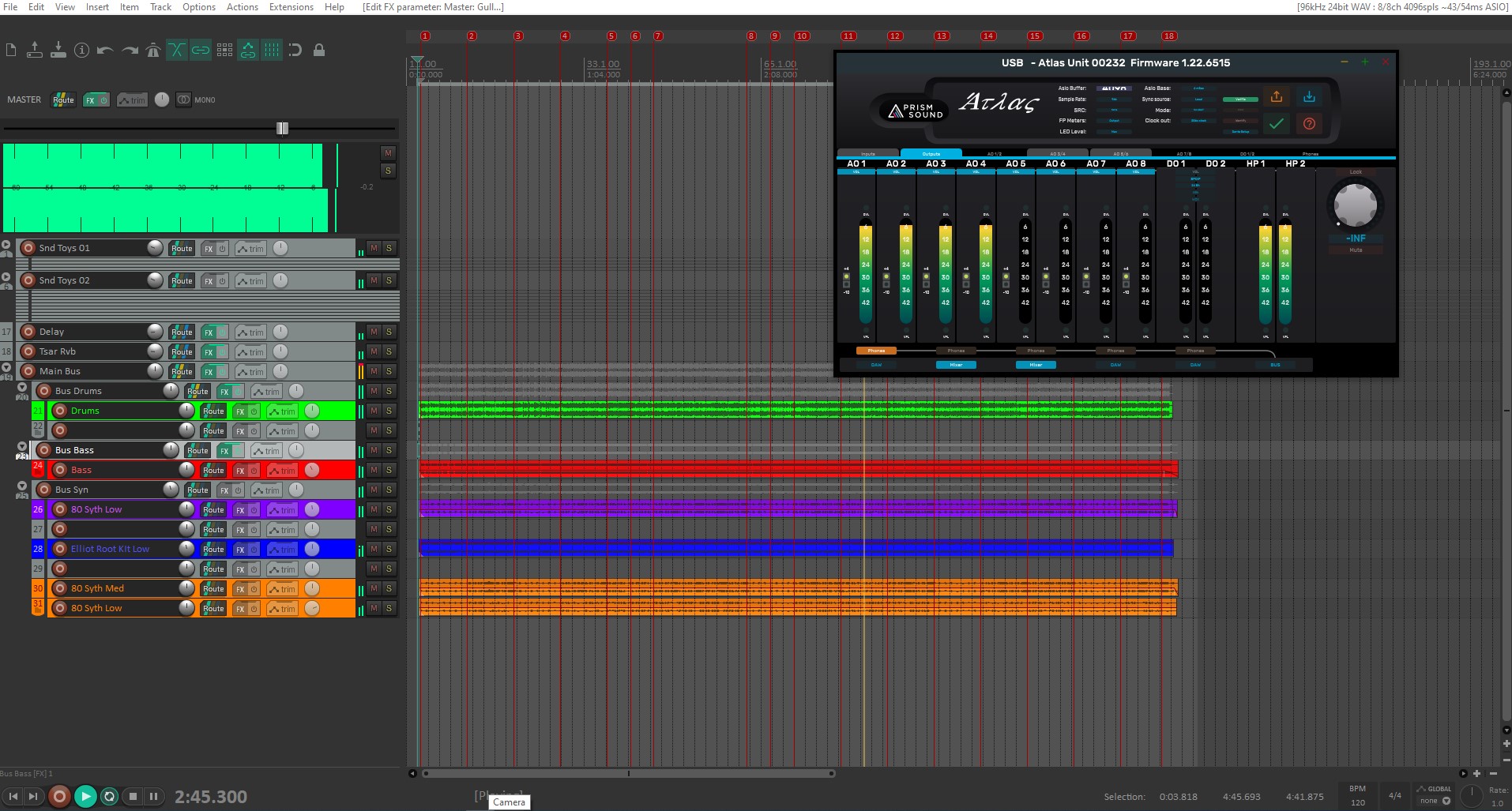Toggle locking with the padlock icon
Screen dimensions: 1512x811
pyautogui.click(x=319, y=51)
